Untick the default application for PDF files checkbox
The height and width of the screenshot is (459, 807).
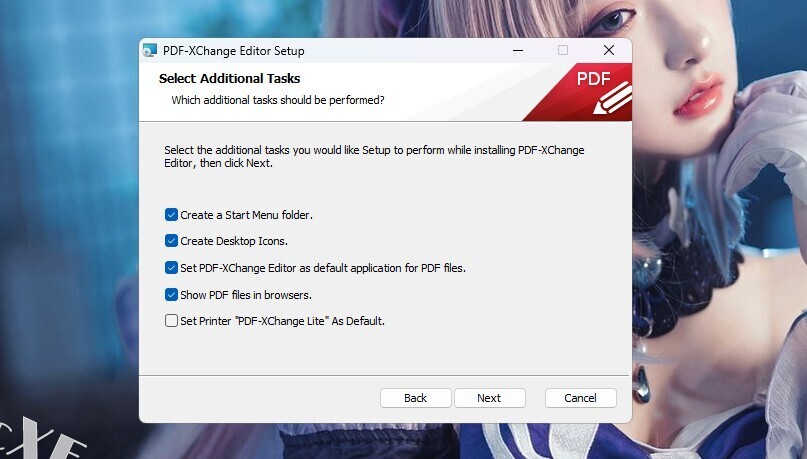click(171, 268)
